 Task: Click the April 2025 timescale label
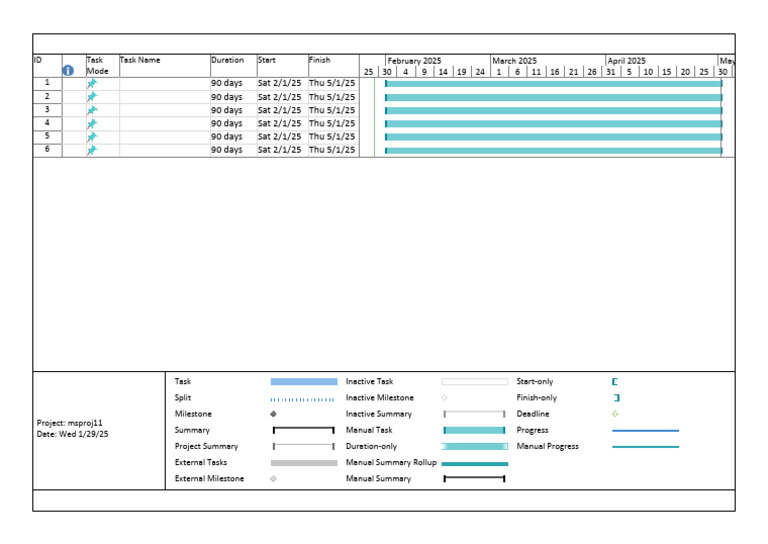pyautogui.click(x=626, y=61)
